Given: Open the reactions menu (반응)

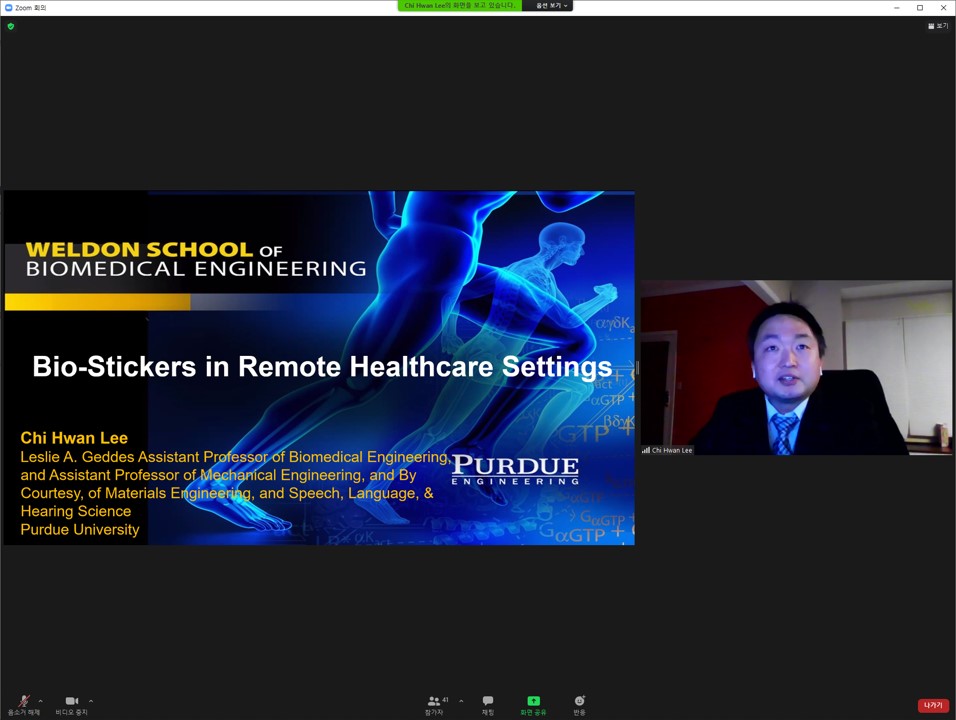Looking at the screenshot, I should [579, 704].
